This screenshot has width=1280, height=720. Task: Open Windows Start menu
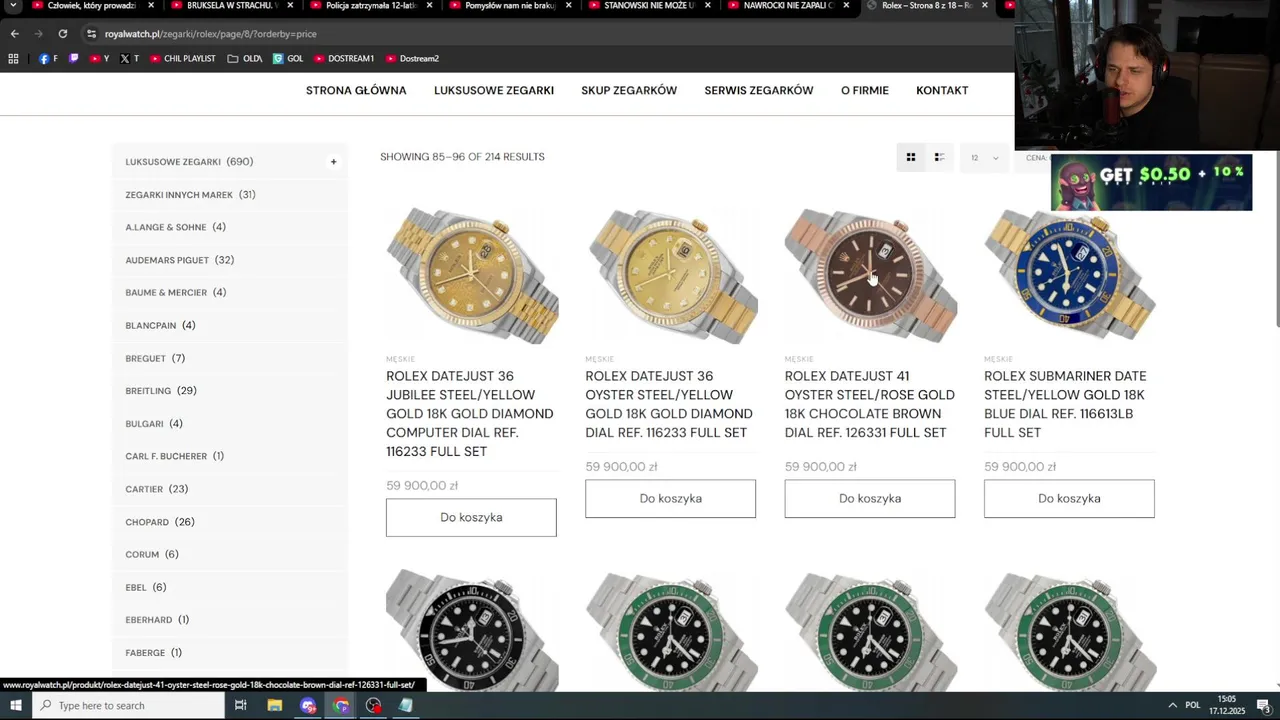tap(15, 706)
